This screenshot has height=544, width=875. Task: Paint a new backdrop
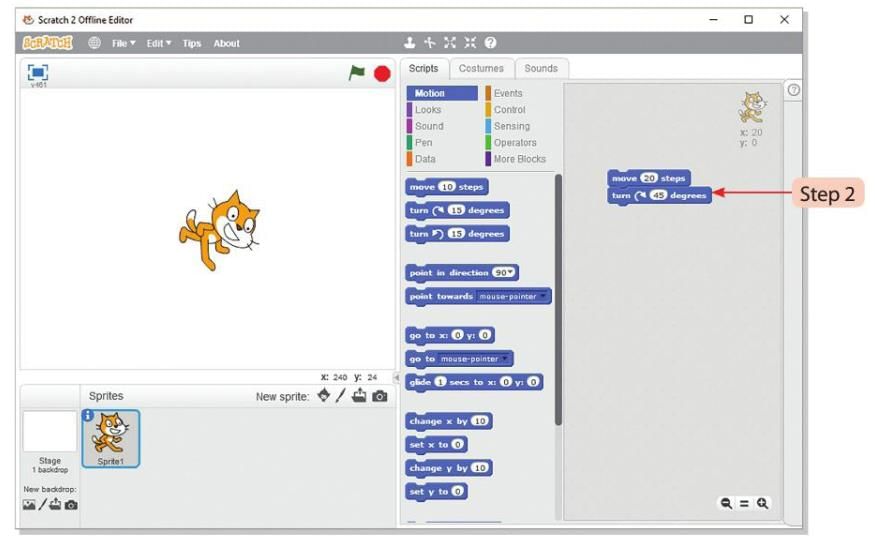click(x=42, y=505)
